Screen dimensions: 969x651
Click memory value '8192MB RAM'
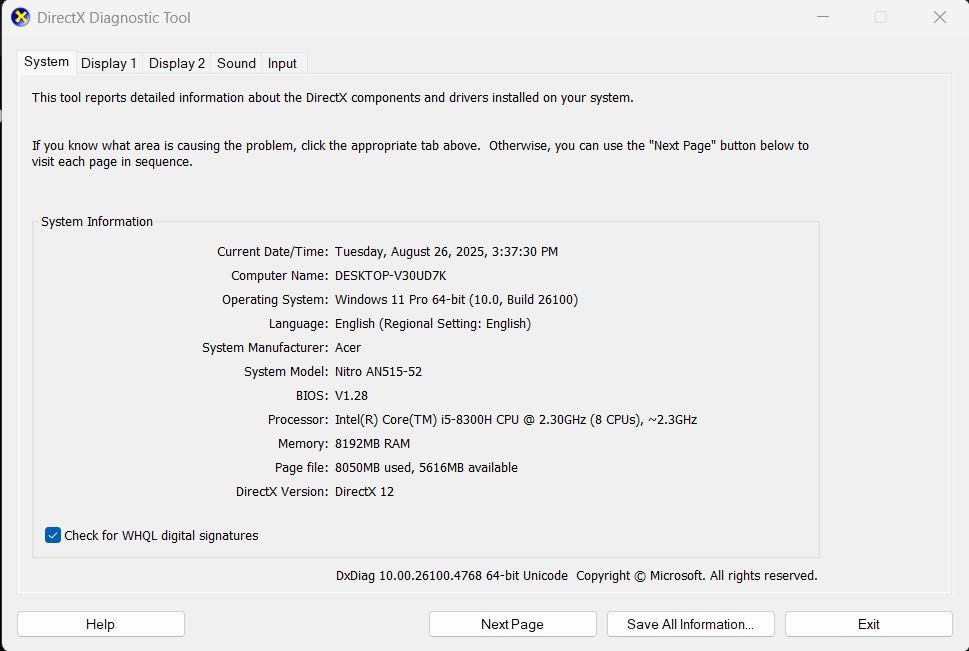(x=373, y=444)
